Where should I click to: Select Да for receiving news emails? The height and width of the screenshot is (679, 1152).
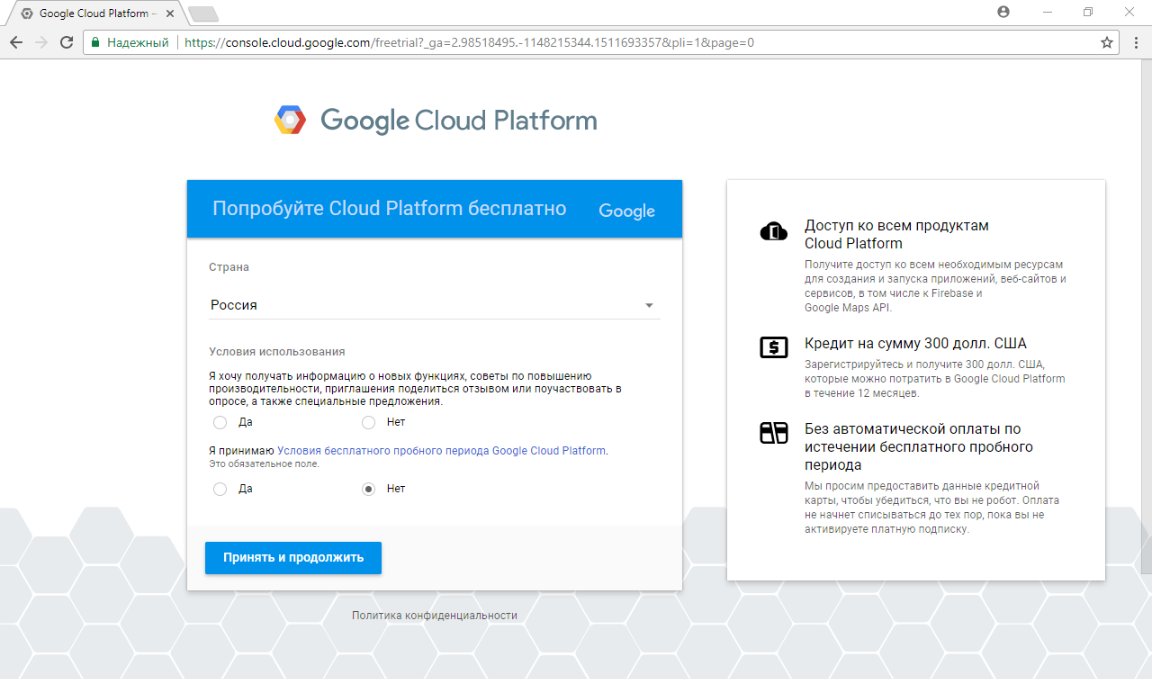220,423
